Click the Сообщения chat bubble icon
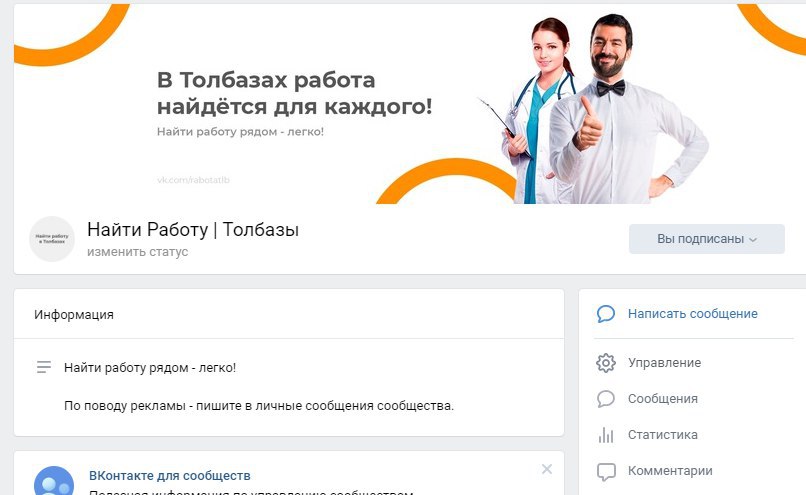Image resolution: width=806 pixels, height=495 pixels. 606,399
